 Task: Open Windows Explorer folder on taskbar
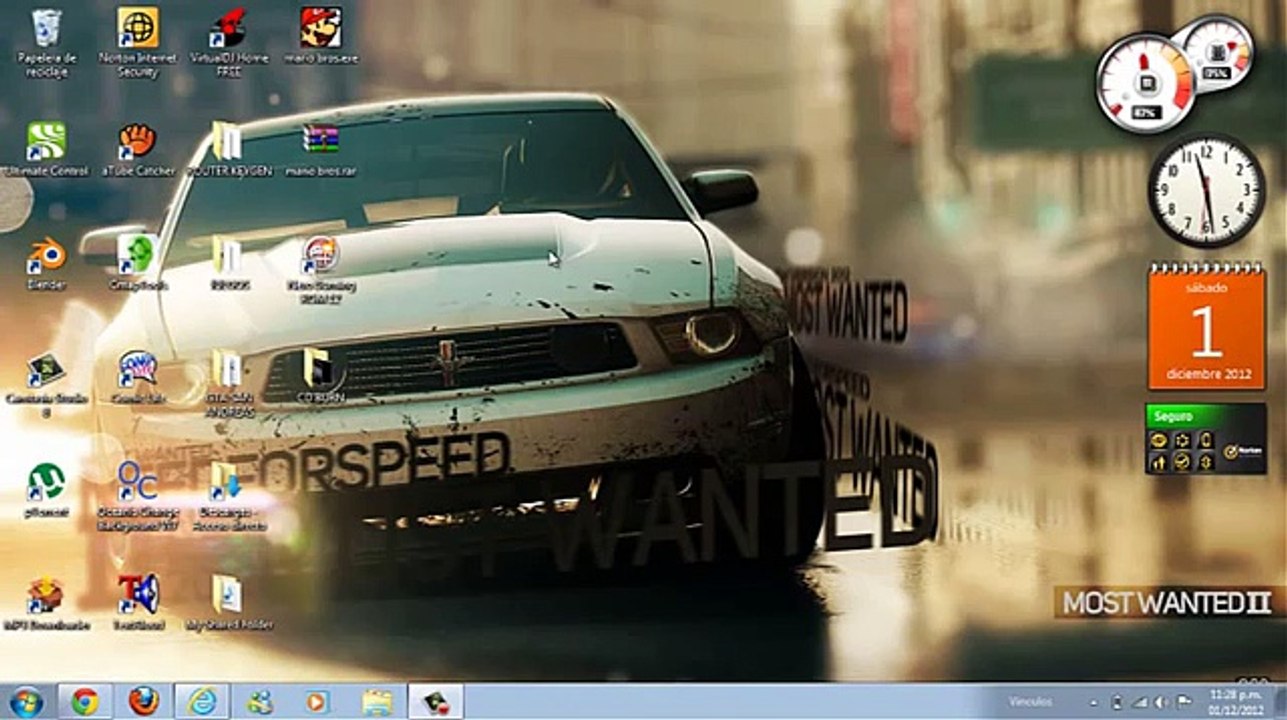(x=377, y=702)
